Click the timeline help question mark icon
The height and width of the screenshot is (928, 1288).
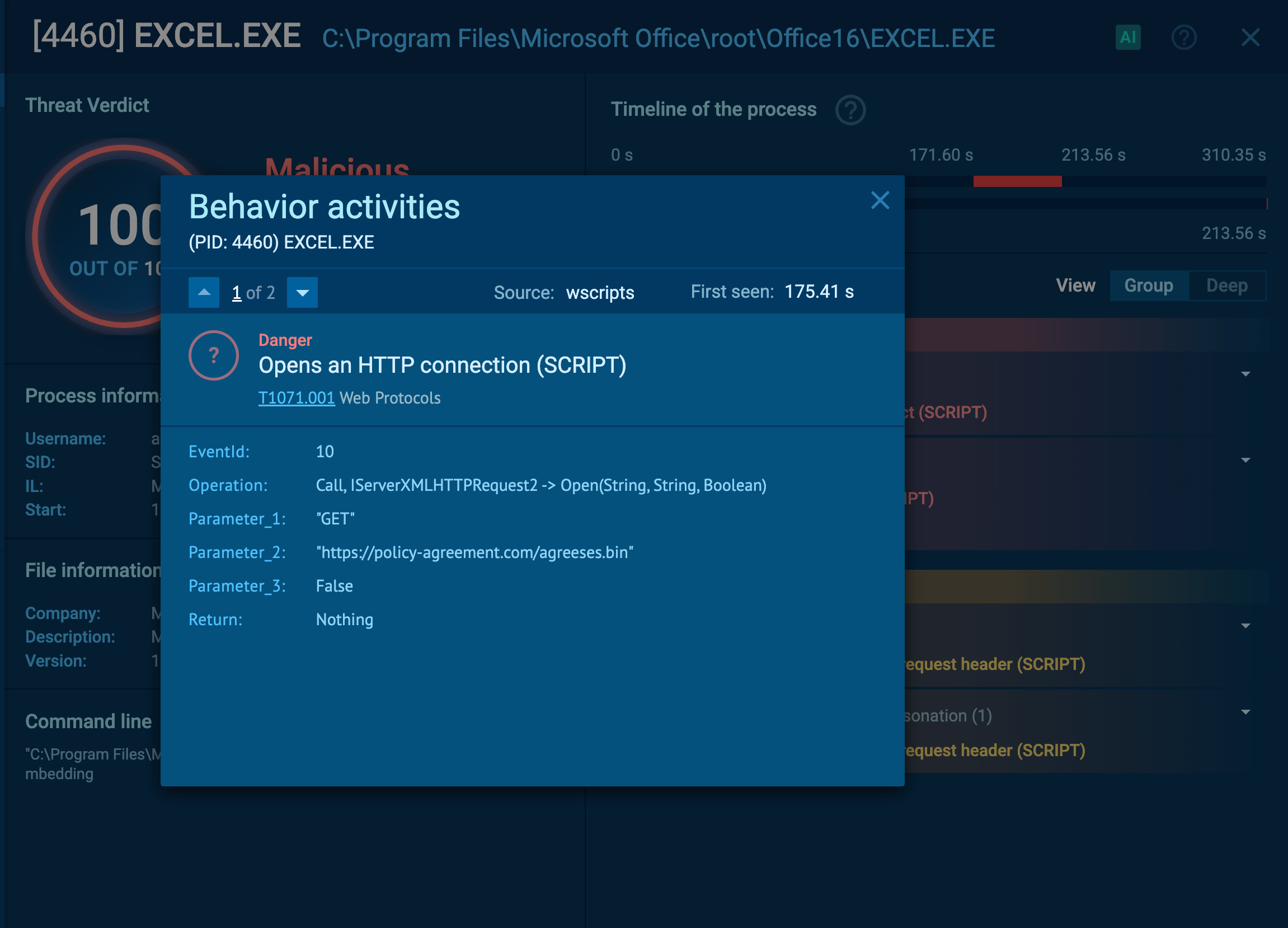pyautogui.click(x=849, y=110)
